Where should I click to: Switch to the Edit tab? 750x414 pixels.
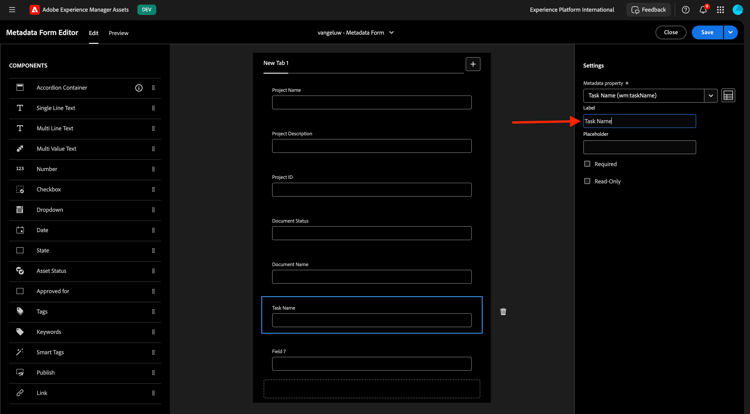pos(93,33)
